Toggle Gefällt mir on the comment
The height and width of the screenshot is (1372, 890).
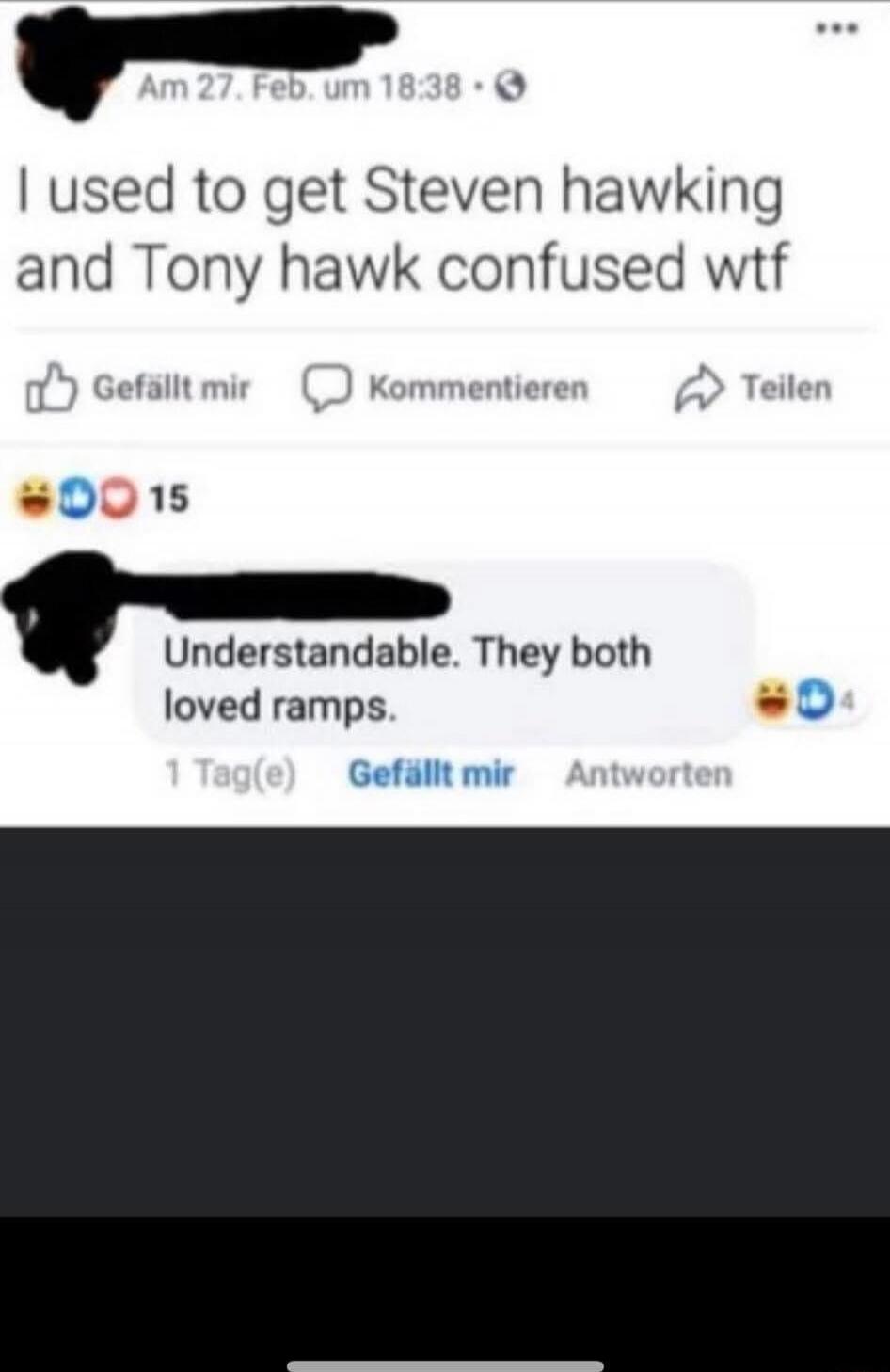[431, 774]
